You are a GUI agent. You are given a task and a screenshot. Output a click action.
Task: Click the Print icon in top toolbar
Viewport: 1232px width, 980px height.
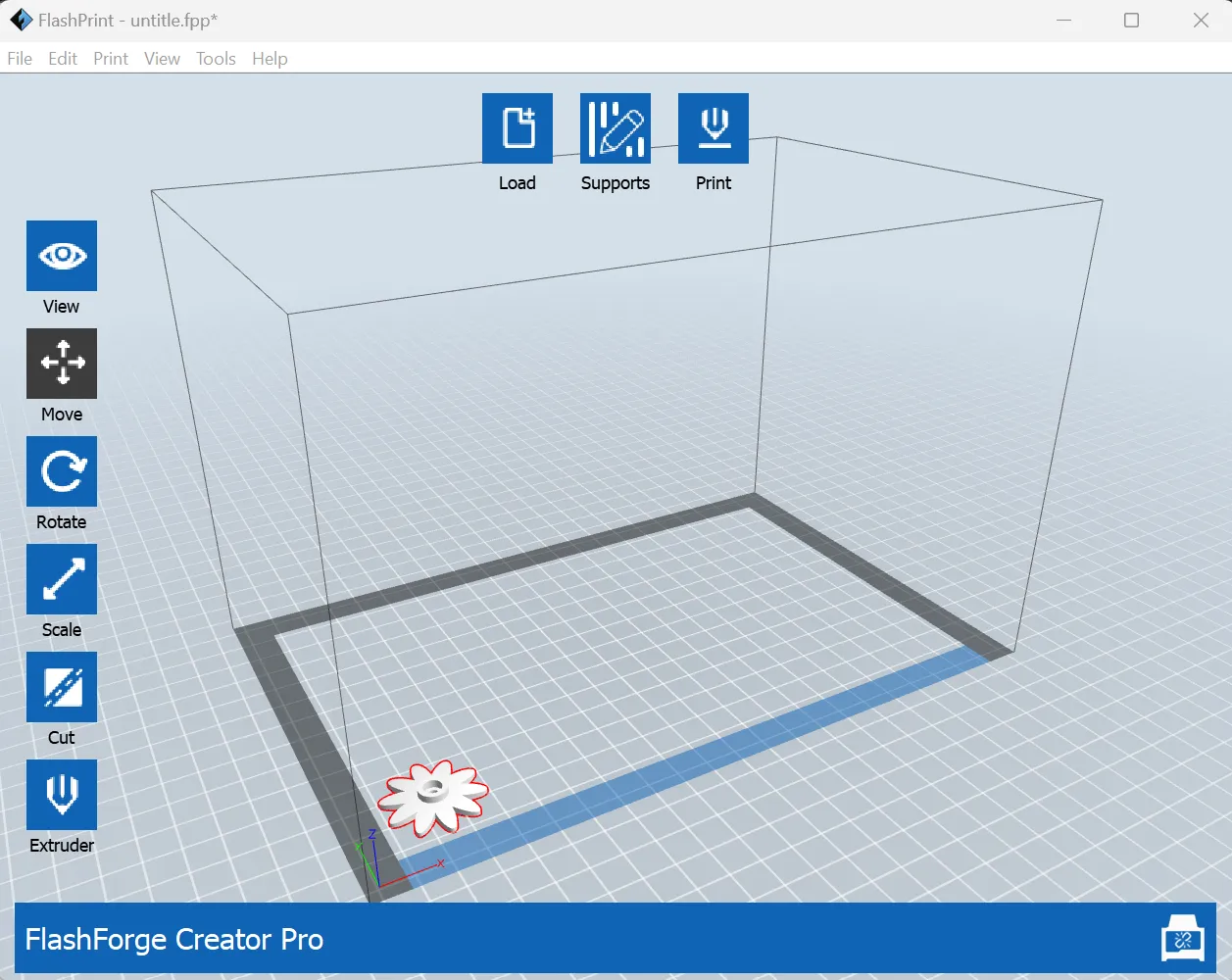pyautogui.click(x=714, y=128)
